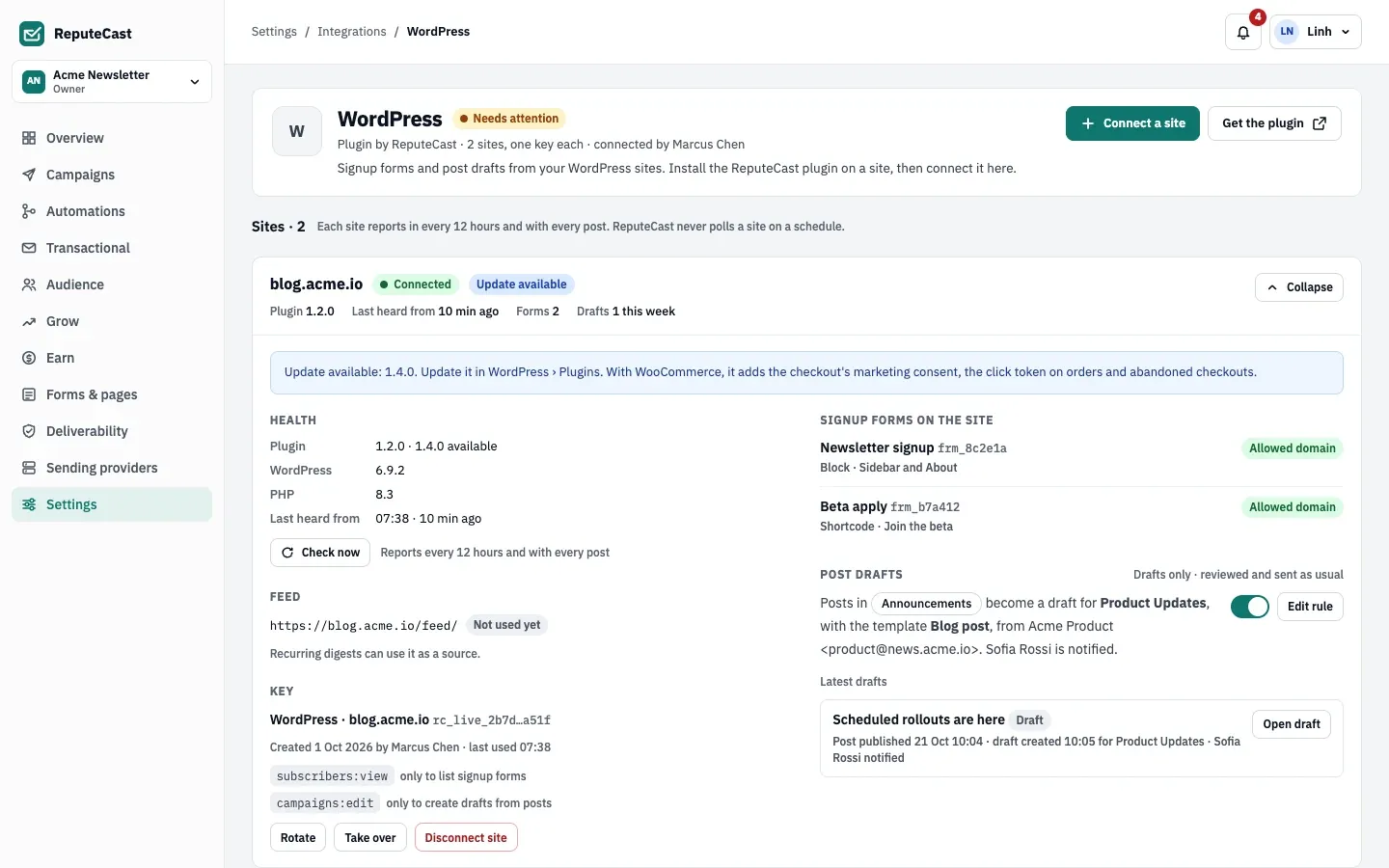Click the Audience people icon

29,285
